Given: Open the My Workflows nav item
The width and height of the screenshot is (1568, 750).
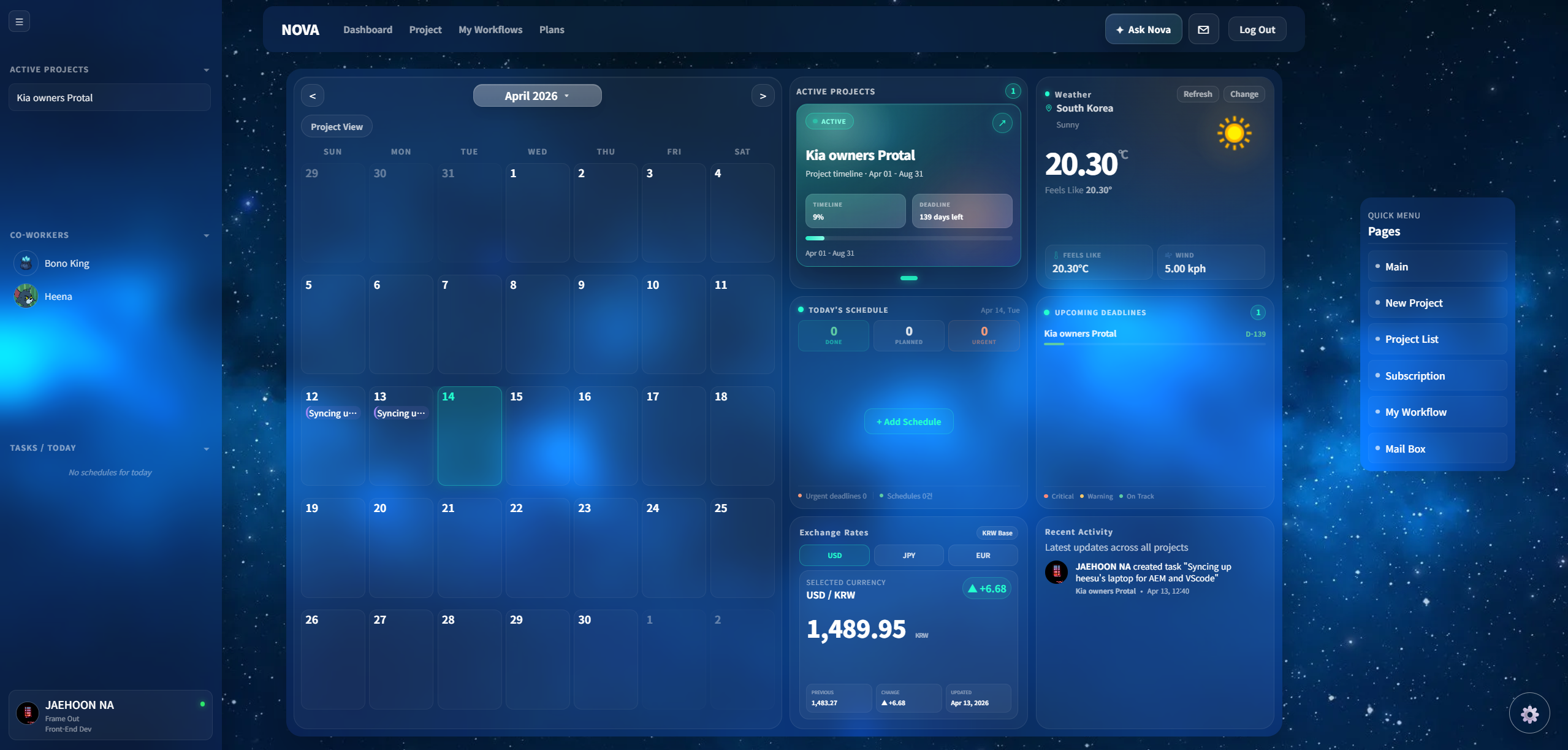Looking at the screenshot, I should (490, 29).
